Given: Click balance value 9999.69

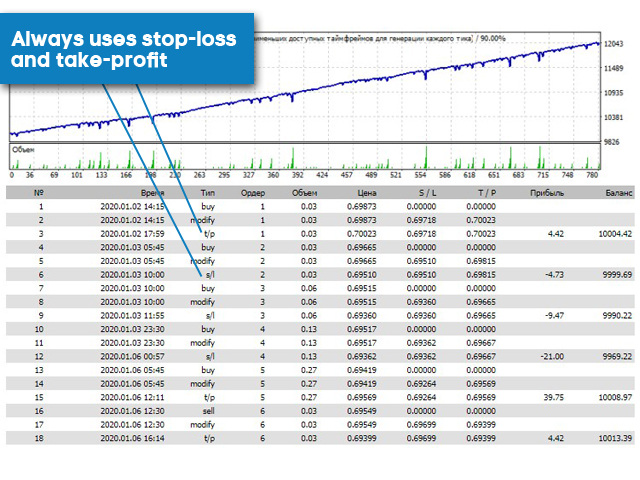Looking at the screenshot, I should [x=617, y=275].
